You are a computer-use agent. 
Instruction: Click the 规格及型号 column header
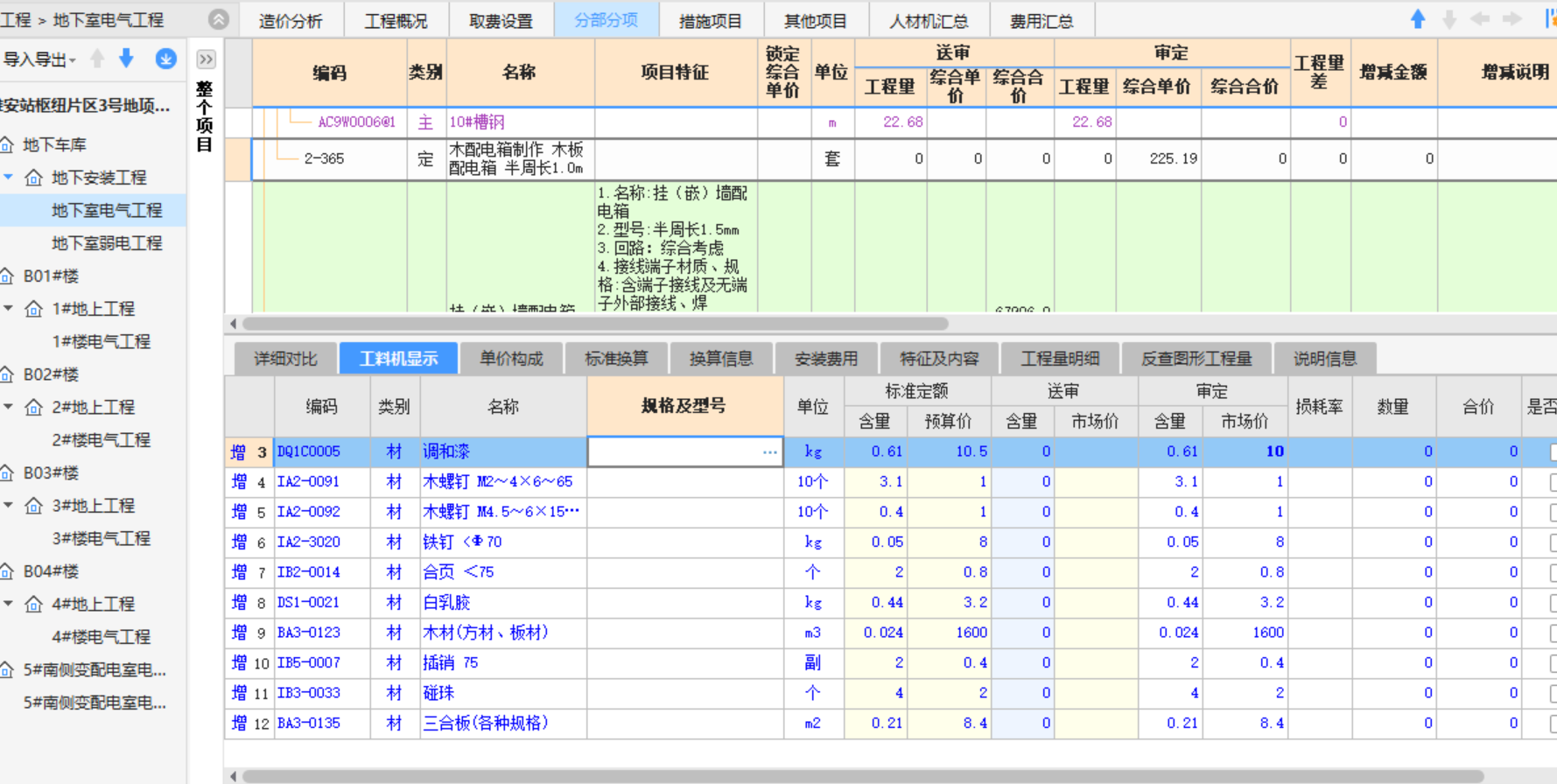tap(685, 406)
